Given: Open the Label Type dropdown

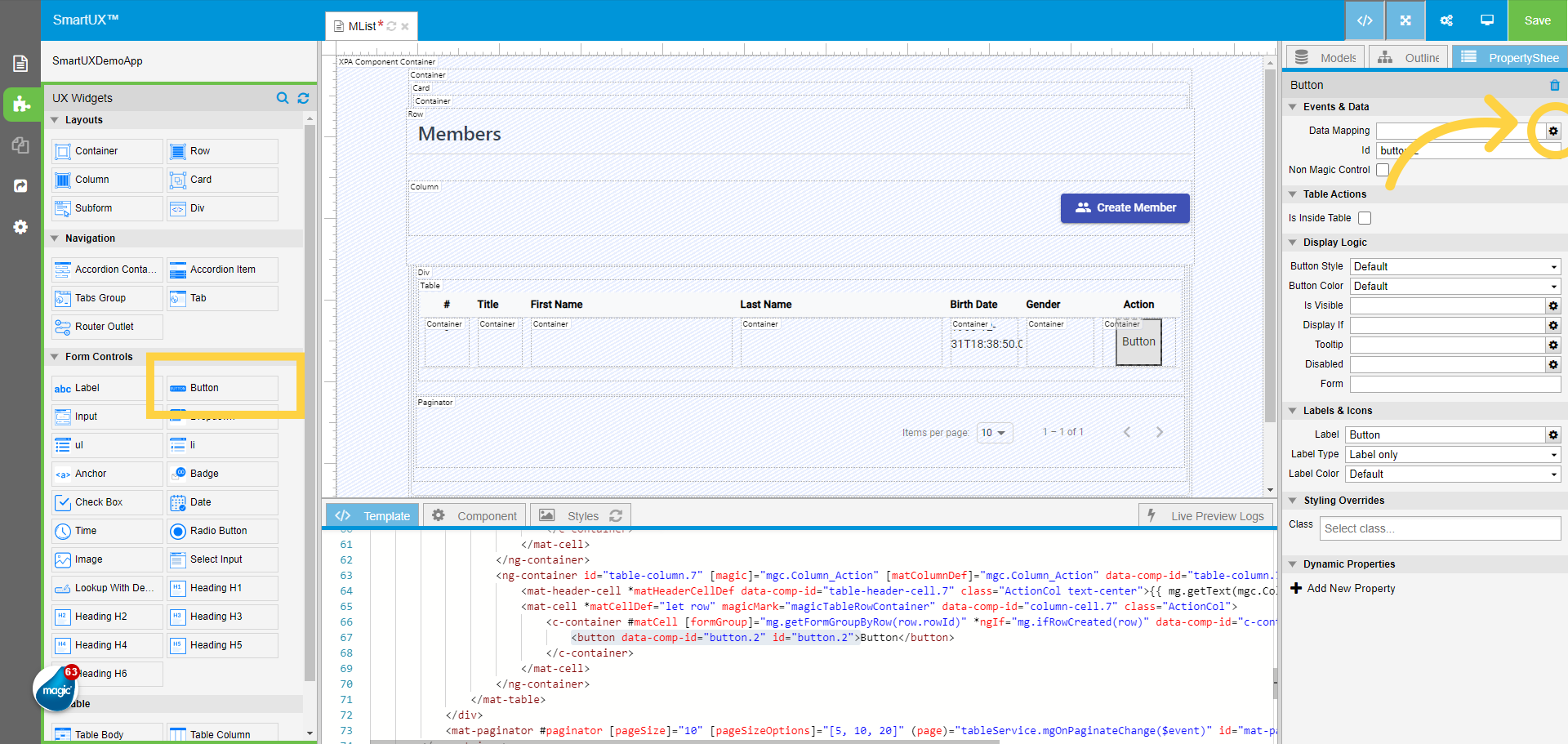Looking at the screenshot, I should point(1453,454).
